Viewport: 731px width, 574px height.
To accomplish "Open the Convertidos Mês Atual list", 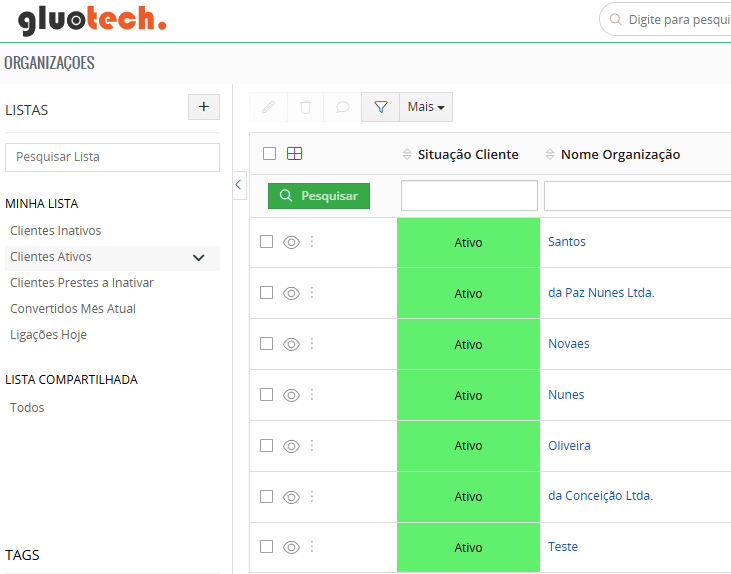I will point(73,309).
